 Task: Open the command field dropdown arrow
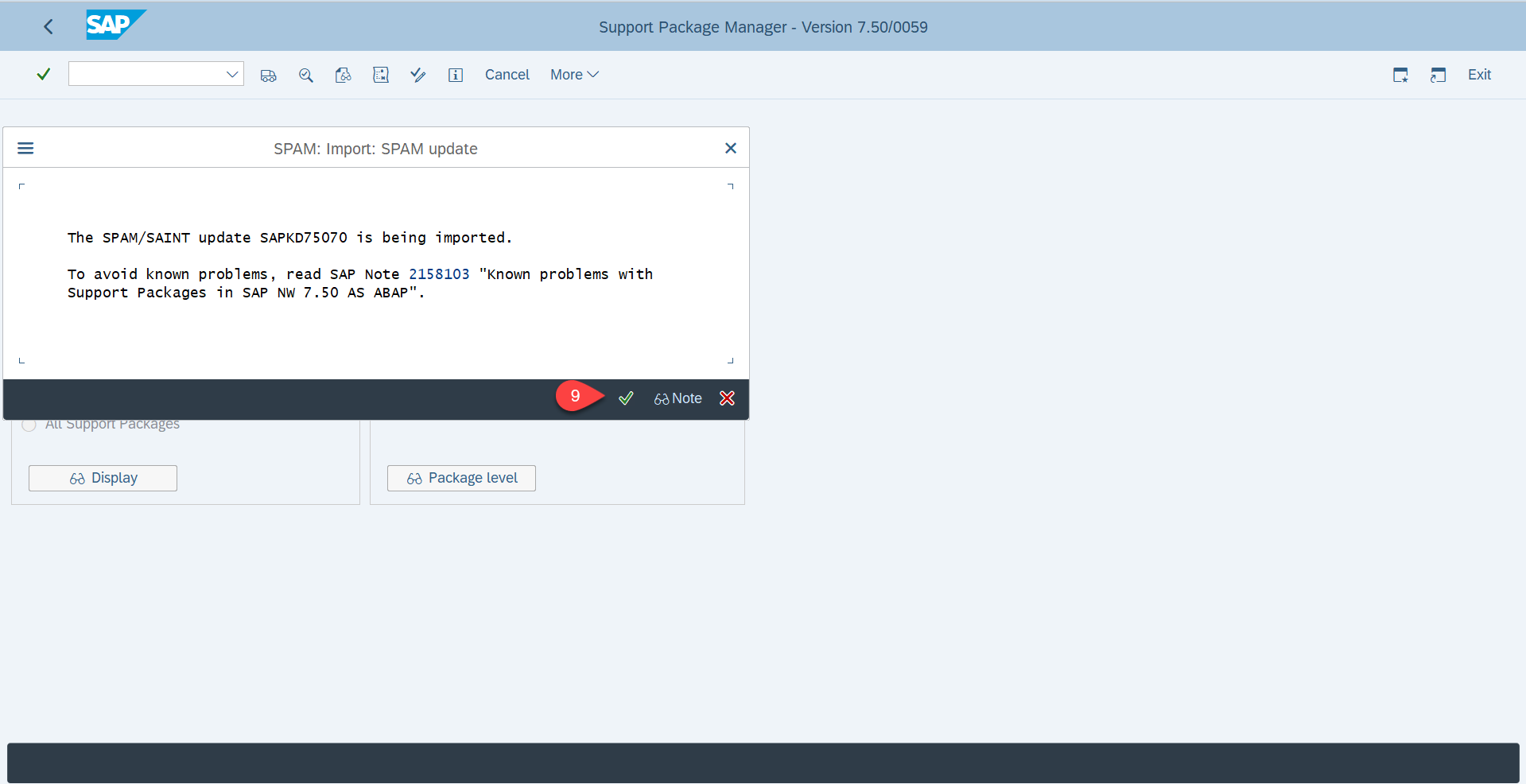click(232, 74)
